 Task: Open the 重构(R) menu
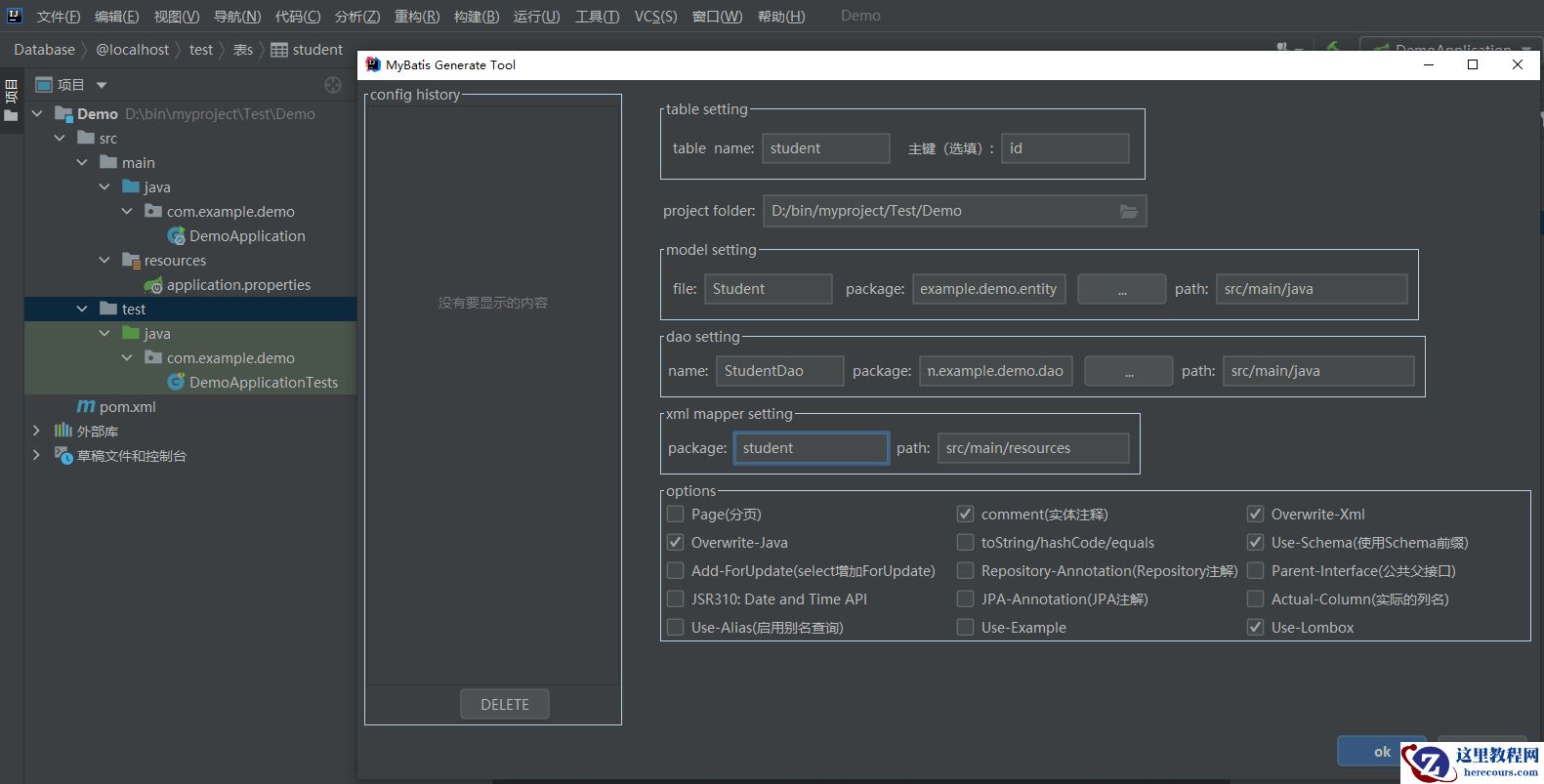[x=417, y=16]
